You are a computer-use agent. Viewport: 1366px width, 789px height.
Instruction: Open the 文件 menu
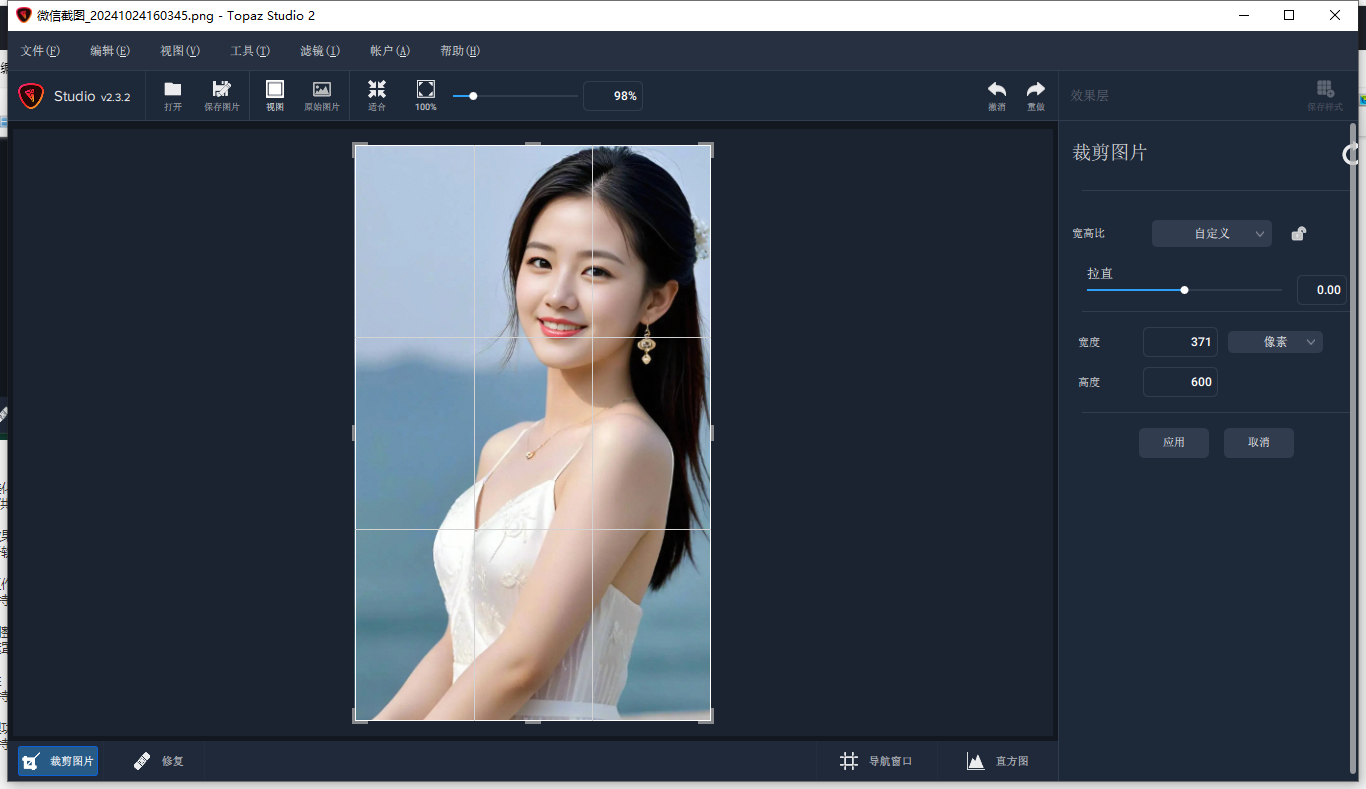[40, 51]
